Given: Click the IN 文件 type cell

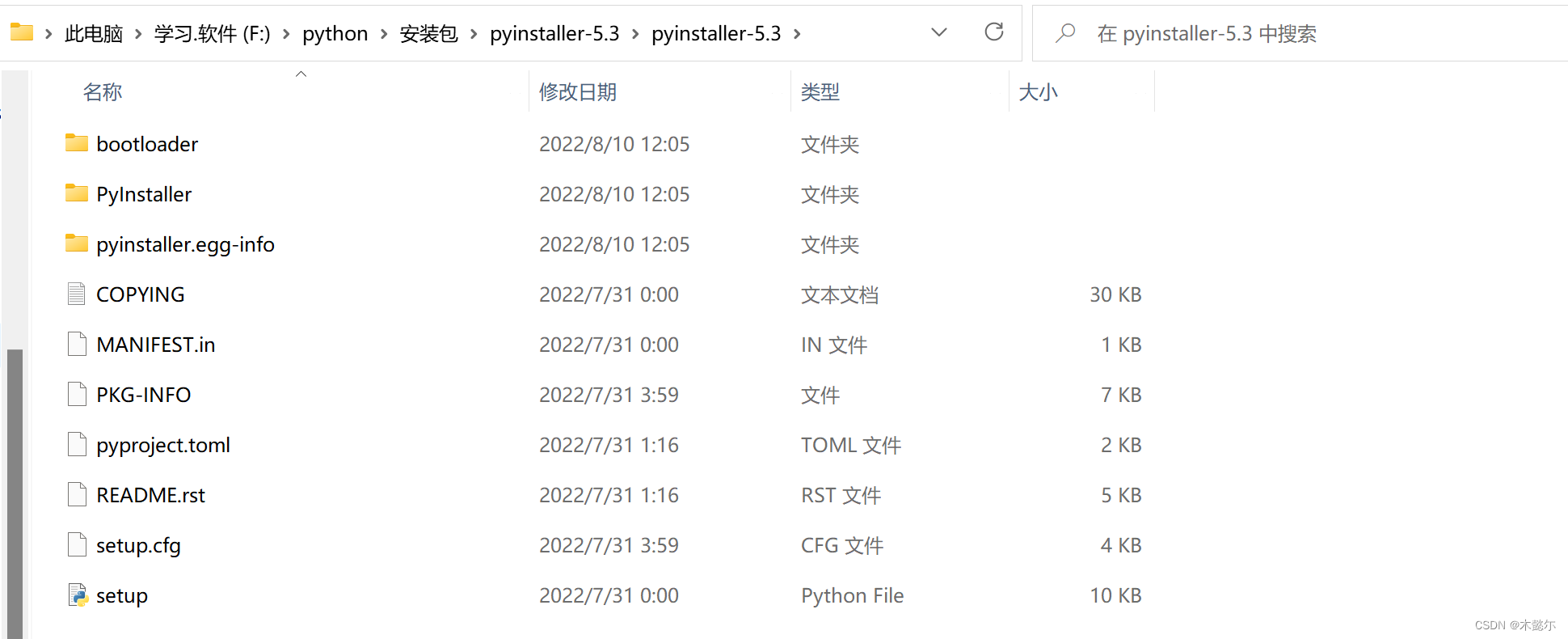Looking at the screenshot, I should pyautogui.click(x=834, y=344).
